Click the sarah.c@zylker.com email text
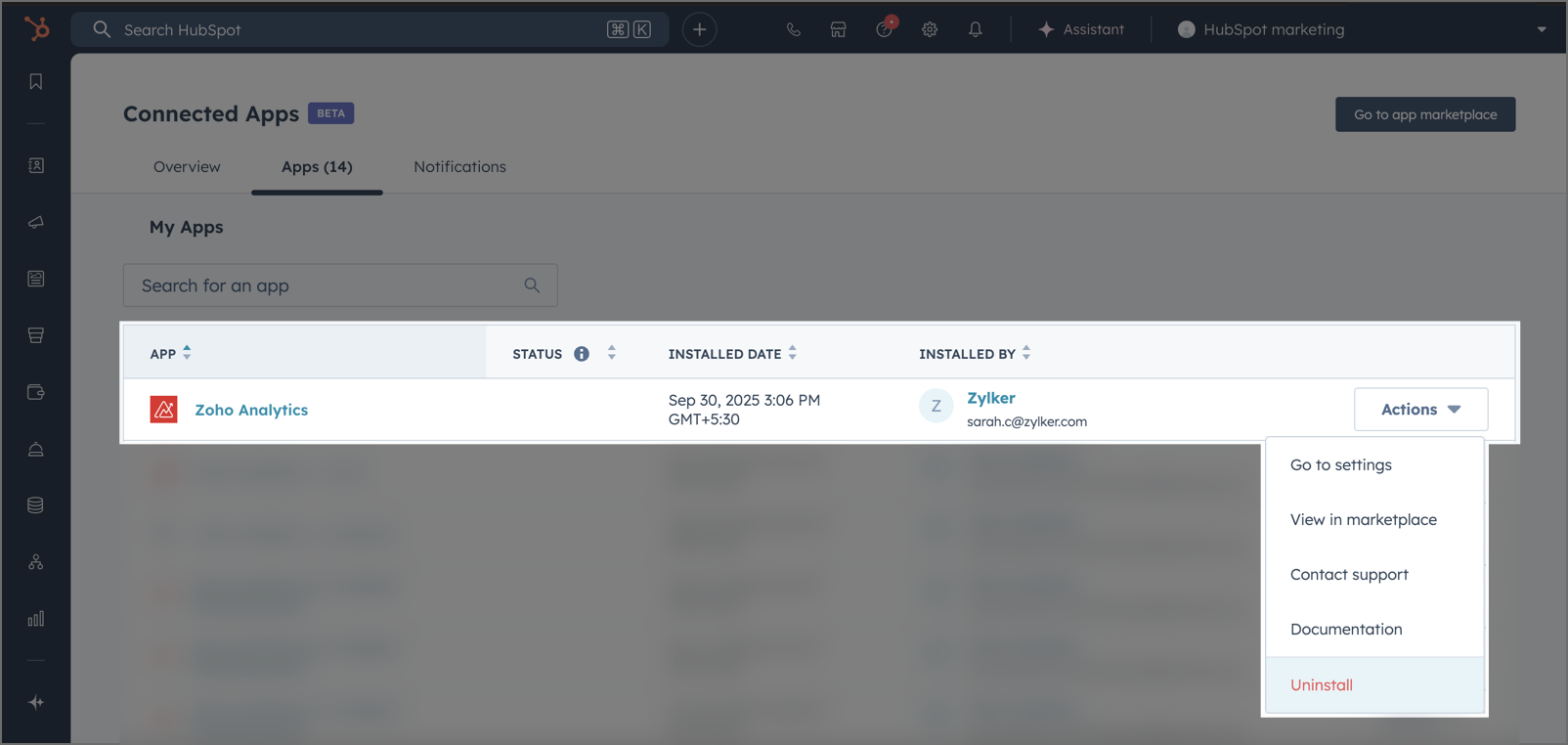The image size is (1568, 745). [x=1026, y=422]
